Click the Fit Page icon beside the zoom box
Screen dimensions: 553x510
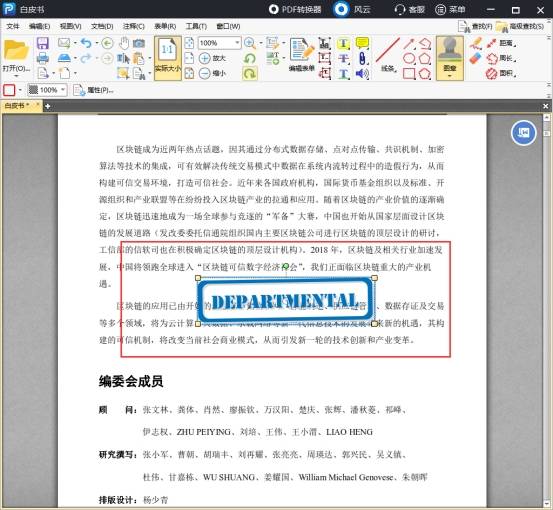pos(189,43)
